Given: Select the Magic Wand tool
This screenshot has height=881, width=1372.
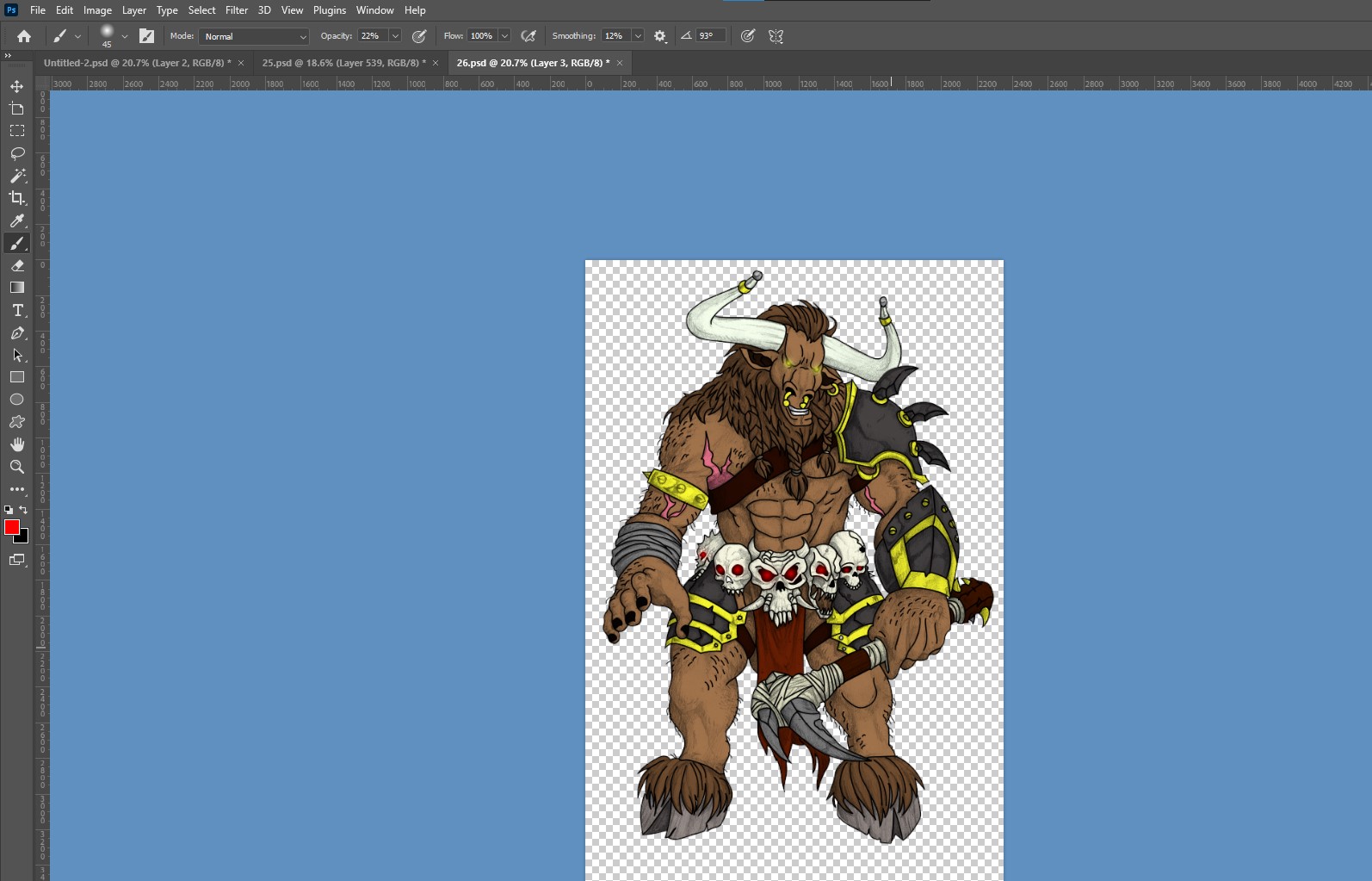Looking at the screenshot, I should (17, 176).
